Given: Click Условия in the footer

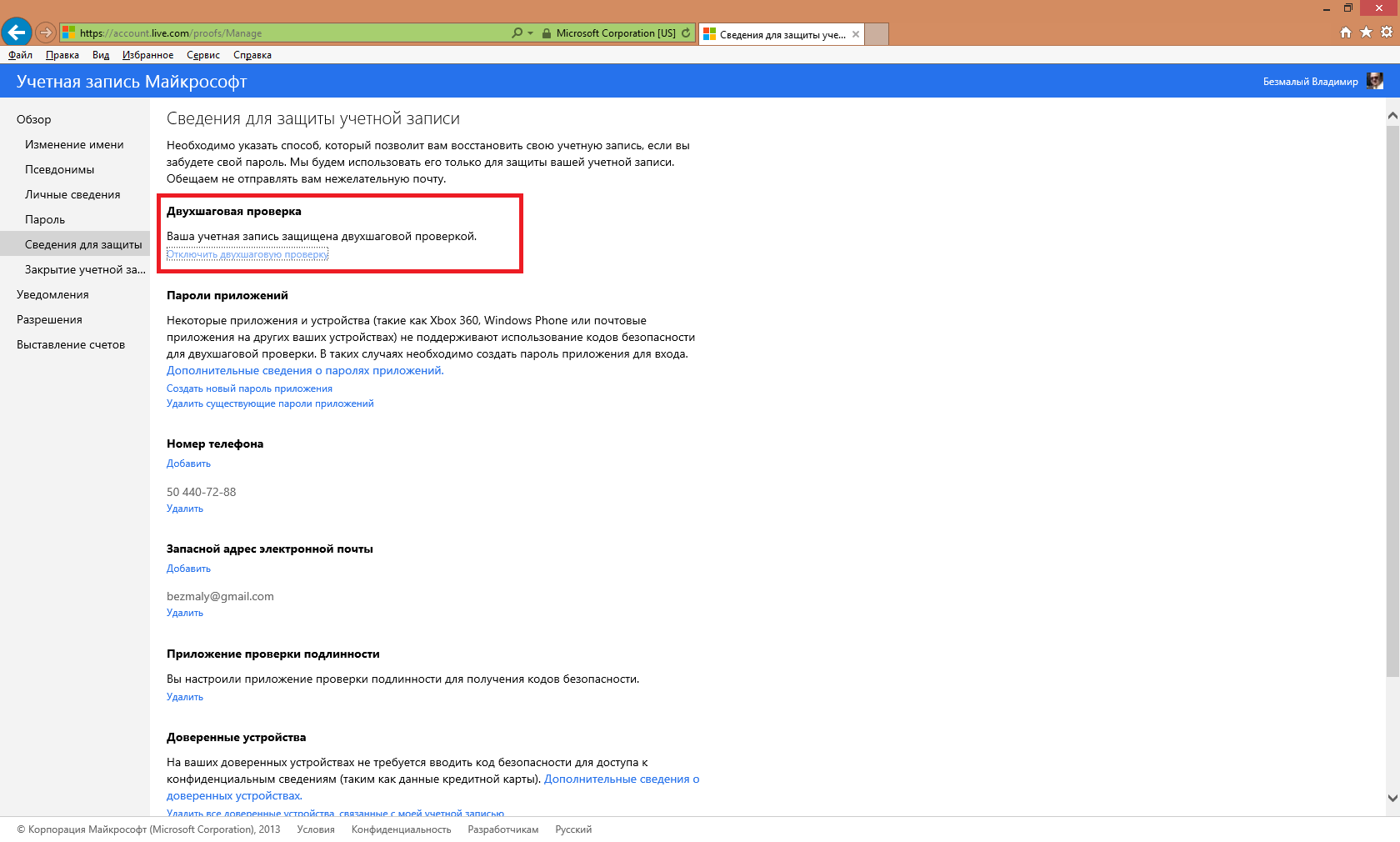Looking at the screenshot, I should tap(316, 829).
